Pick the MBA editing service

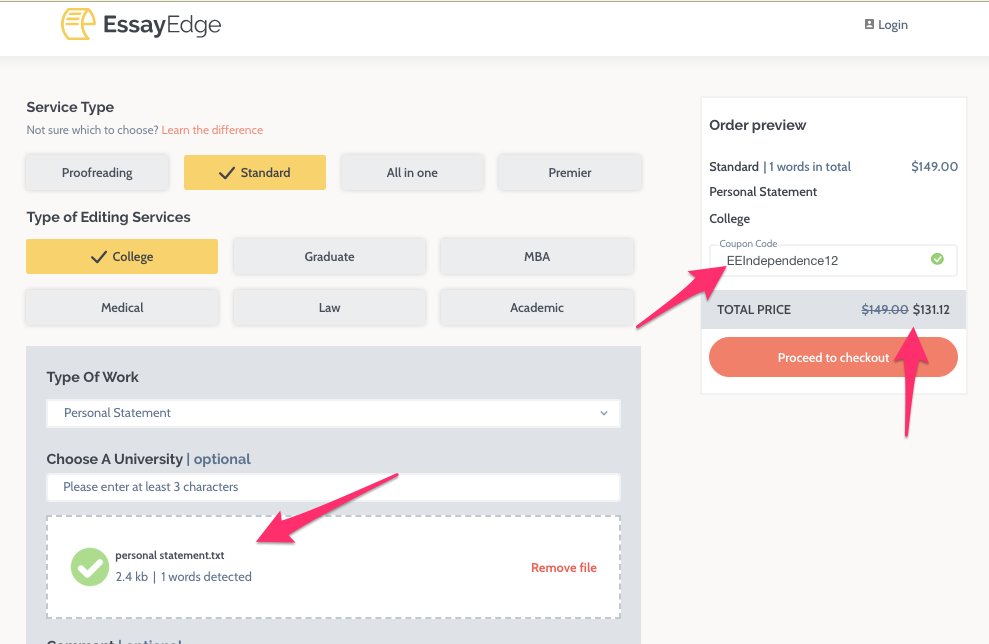[x=537, y=257]
